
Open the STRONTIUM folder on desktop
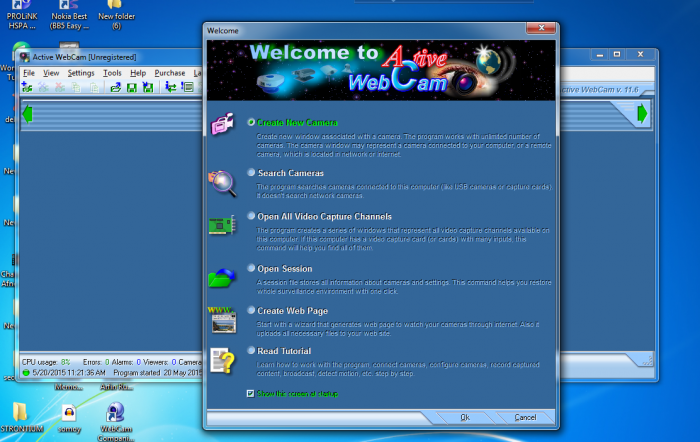[x=21, y=418]
